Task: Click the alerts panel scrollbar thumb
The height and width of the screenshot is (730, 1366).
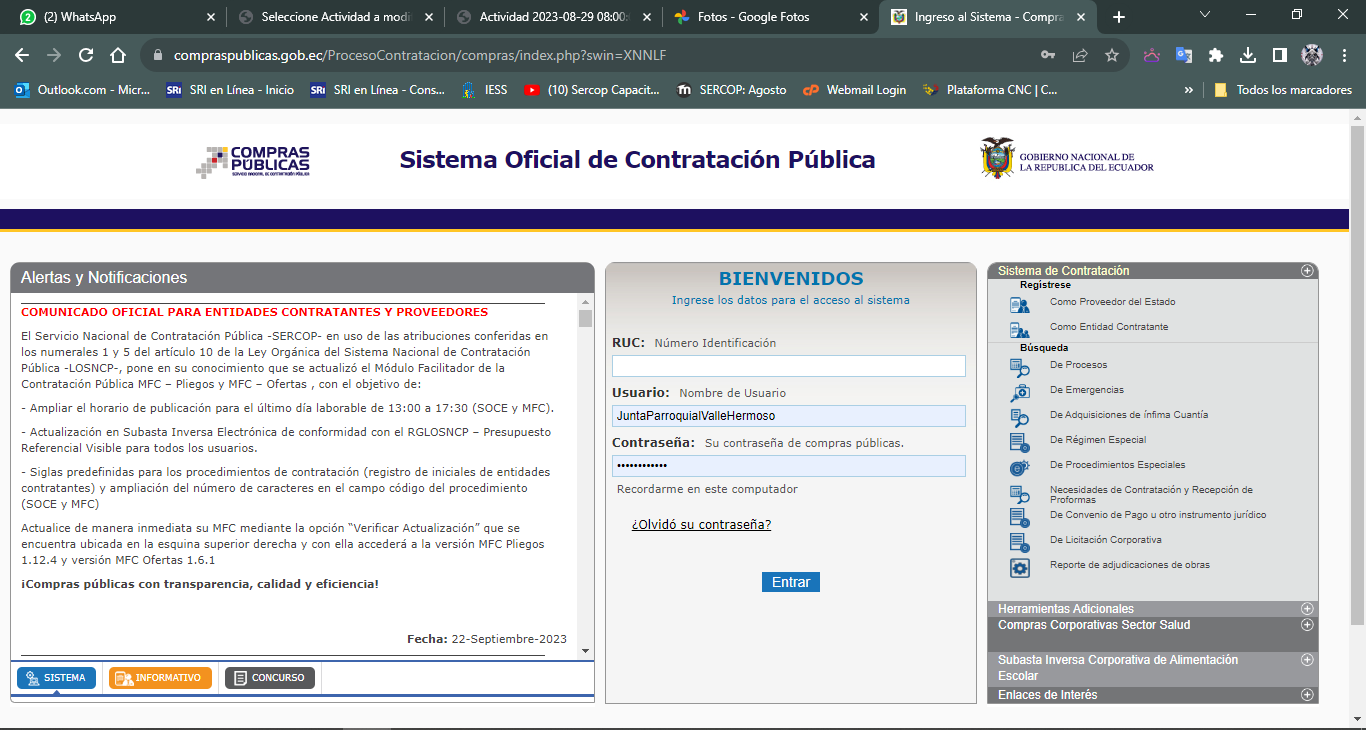Action: [585, 318]
